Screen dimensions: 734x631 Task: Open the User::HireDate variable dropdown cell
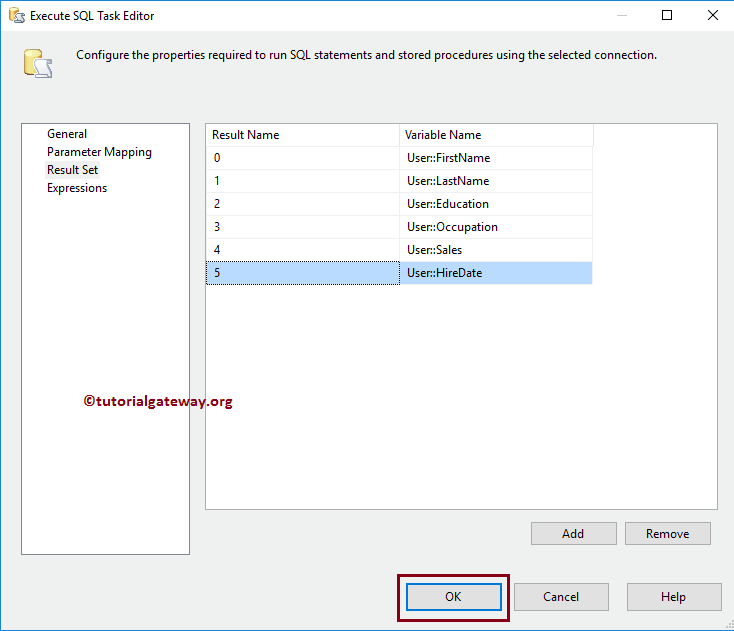pos(496,272)
